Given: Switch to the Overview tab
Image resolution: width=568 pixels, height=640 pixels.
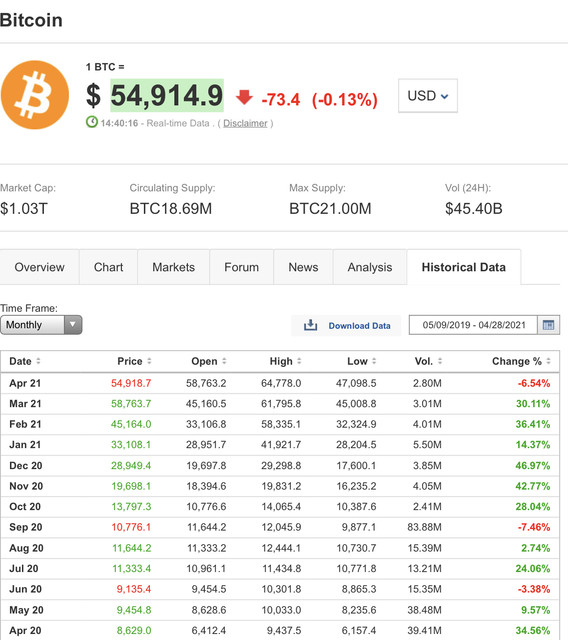Looking at the screenshot, I should click(40, 267).
